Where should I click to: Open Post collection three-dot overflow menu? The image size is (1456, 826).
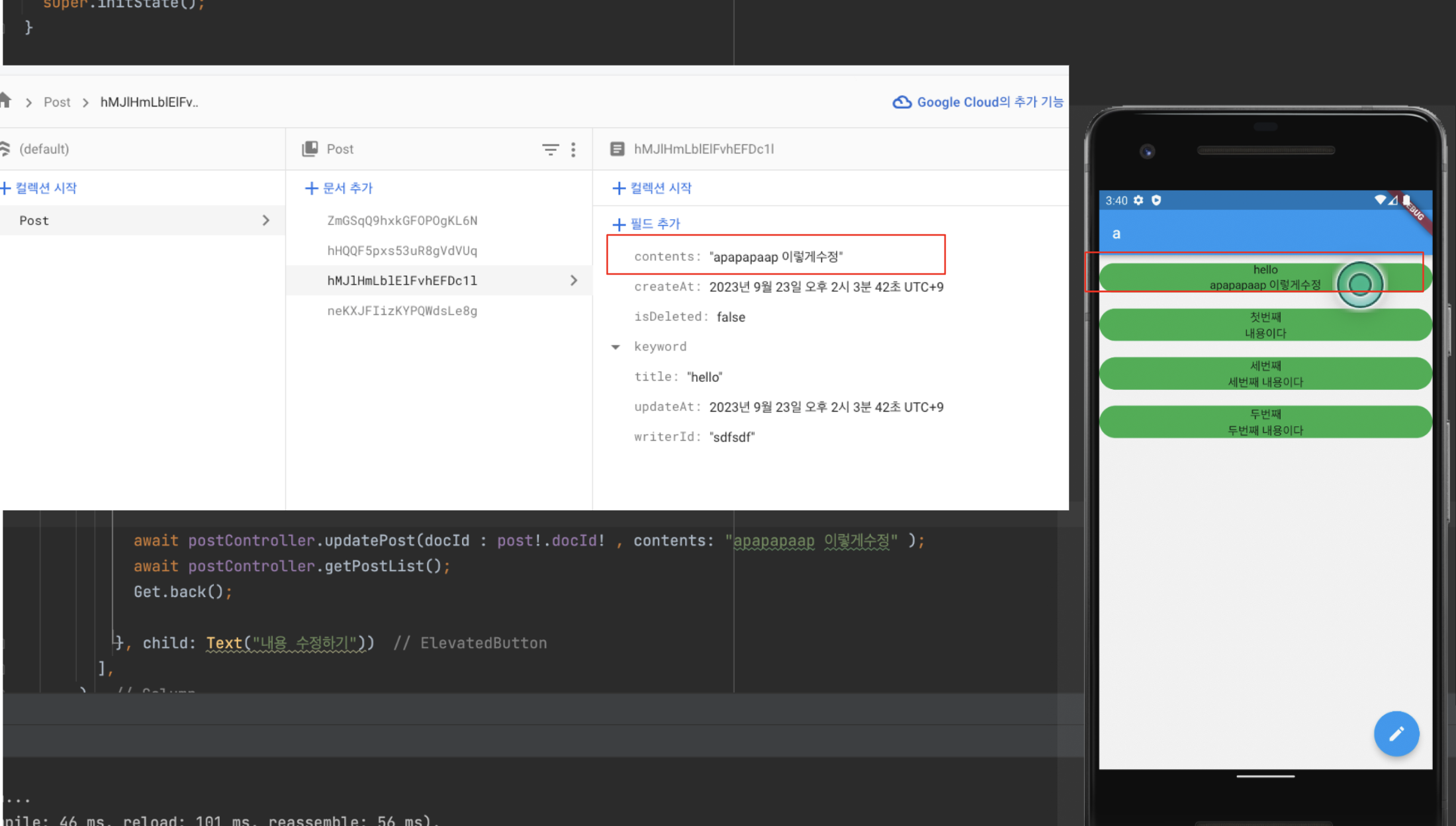[x=573, y=150]
